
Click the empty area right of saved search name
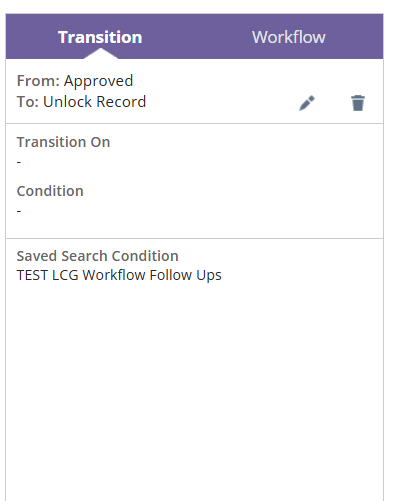(x=300, y=275)
